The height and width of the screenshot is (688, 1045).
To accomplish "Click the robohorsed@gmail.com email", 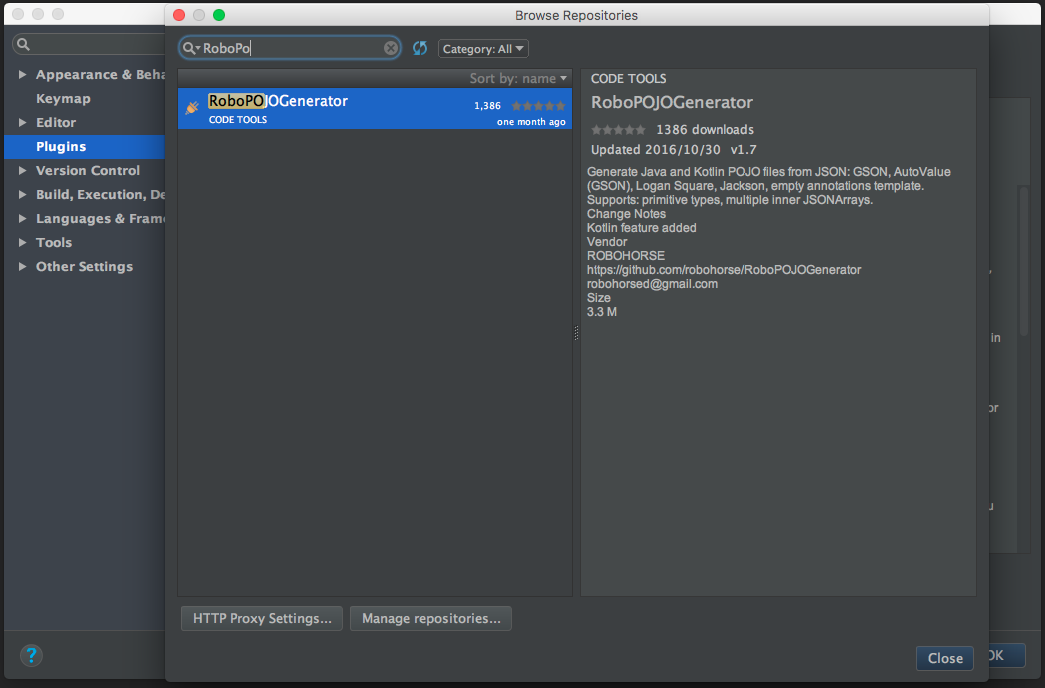I will coord(652,284).
